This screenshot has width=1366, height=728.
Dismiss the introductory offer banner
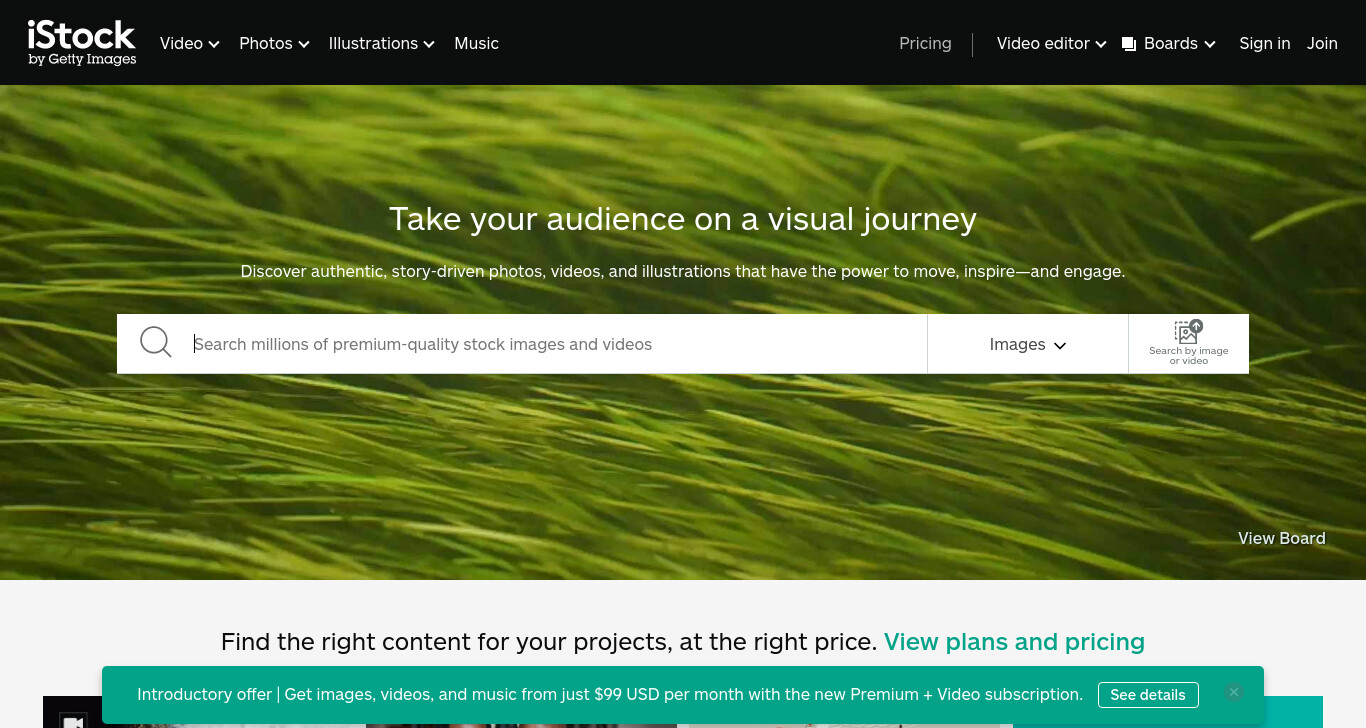1234,692
